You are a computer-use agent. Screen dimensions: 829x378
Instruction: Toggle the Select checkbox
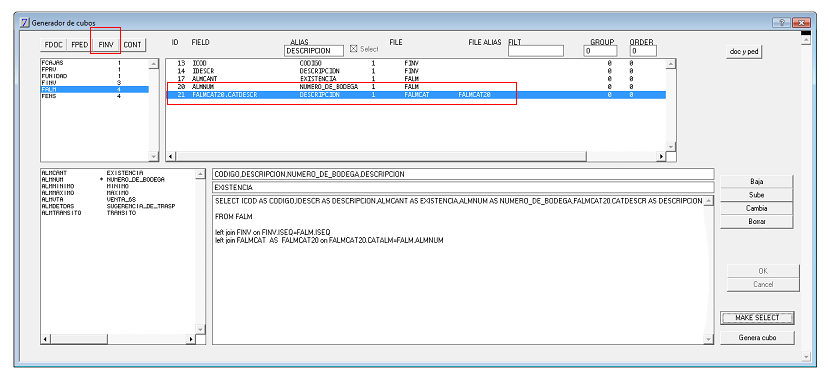click(x=354, y=49)
